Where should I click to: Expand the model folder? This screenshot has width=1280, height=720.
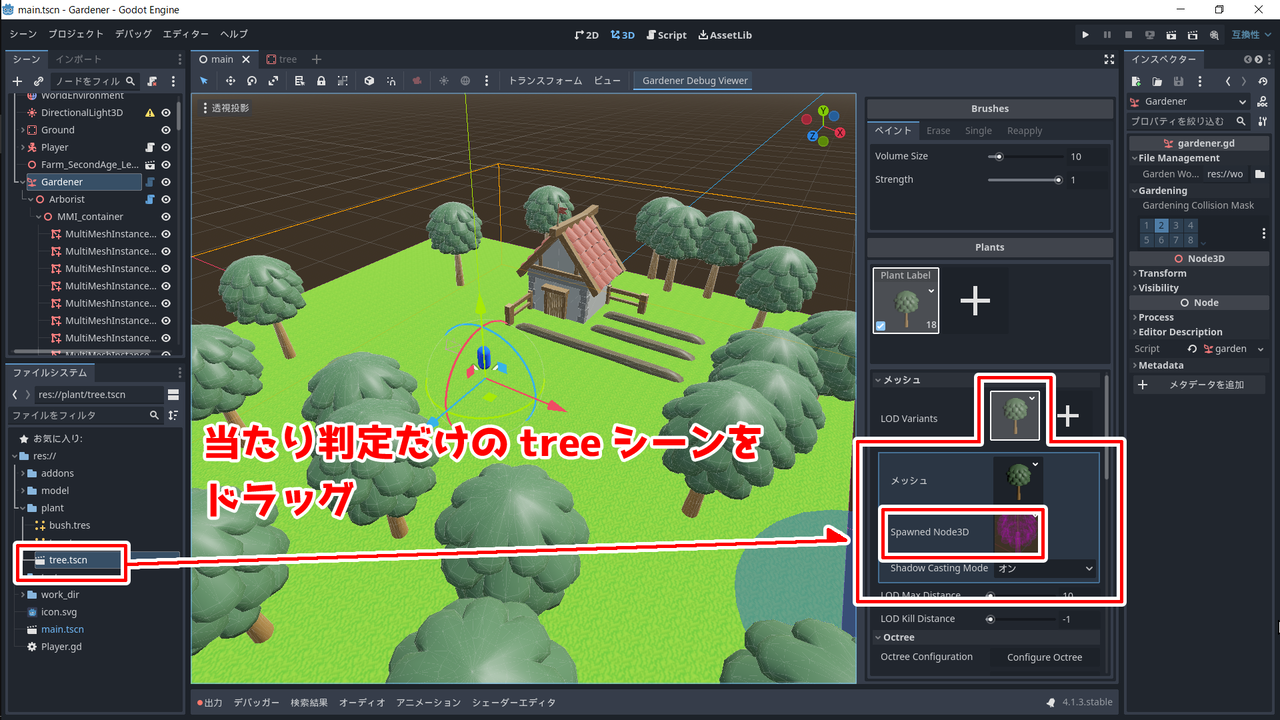(x=22, y=491)
